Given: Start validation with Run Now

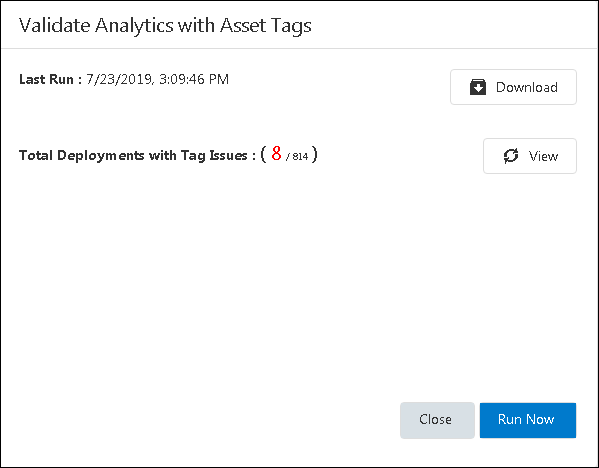Looking at the screenshot, I should (x=528, y=420).
